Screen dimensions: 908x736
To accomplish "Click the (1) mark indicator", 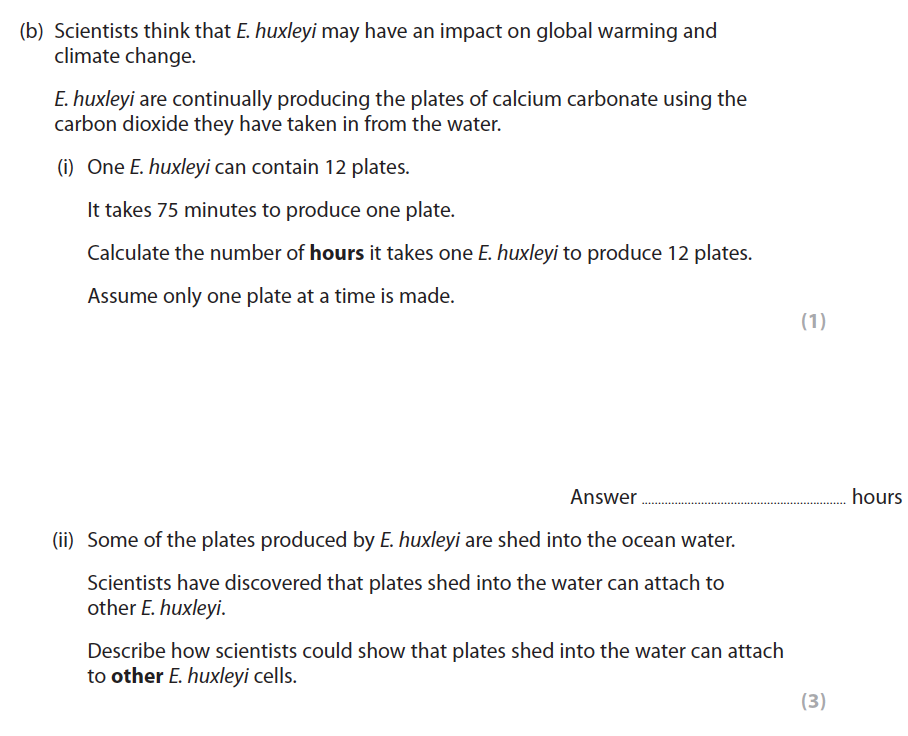I will (x=813, y=321).
